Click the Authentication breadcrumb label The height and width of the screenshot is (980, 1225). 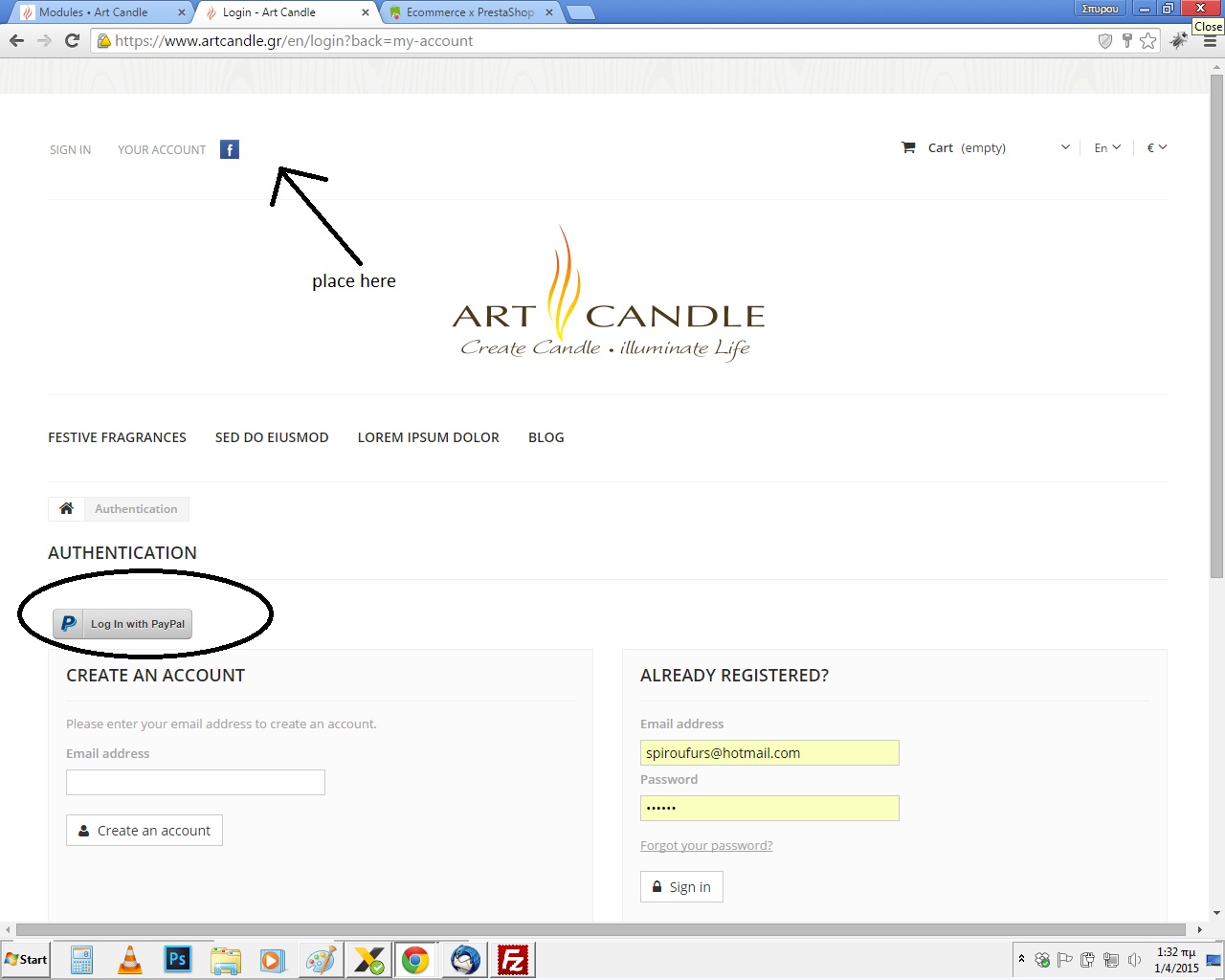[136, 509]
